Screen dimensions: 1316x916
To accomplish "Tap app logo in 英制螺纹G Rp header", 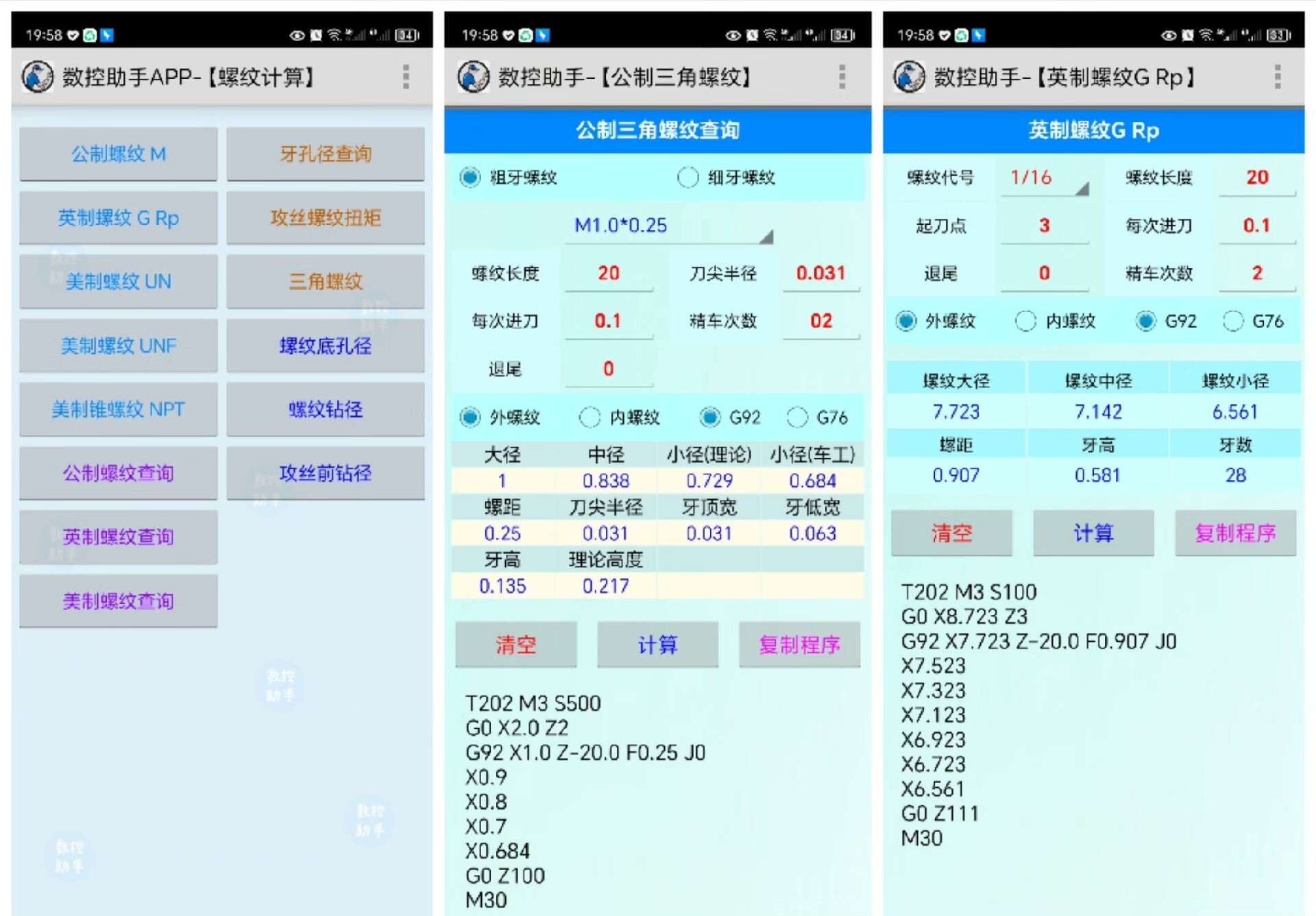I will point(910,77).
